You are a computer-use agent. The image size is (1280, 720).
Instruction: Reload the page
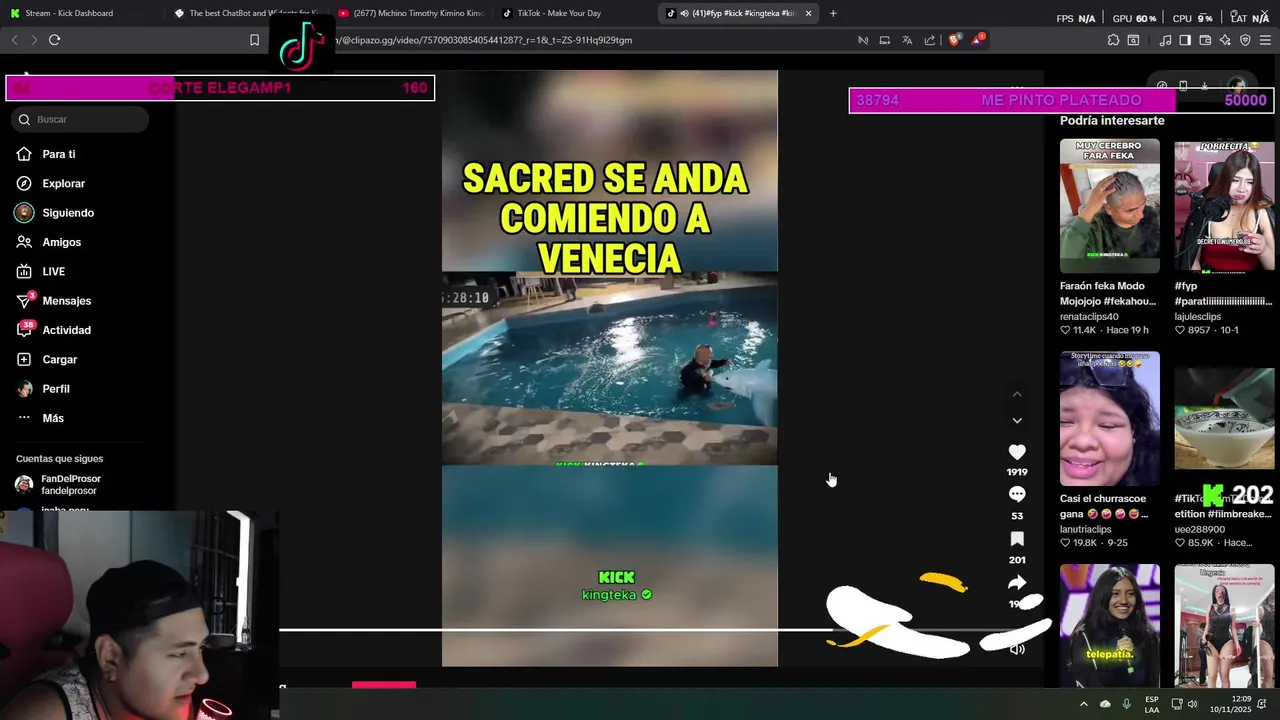tap(54, 40)
